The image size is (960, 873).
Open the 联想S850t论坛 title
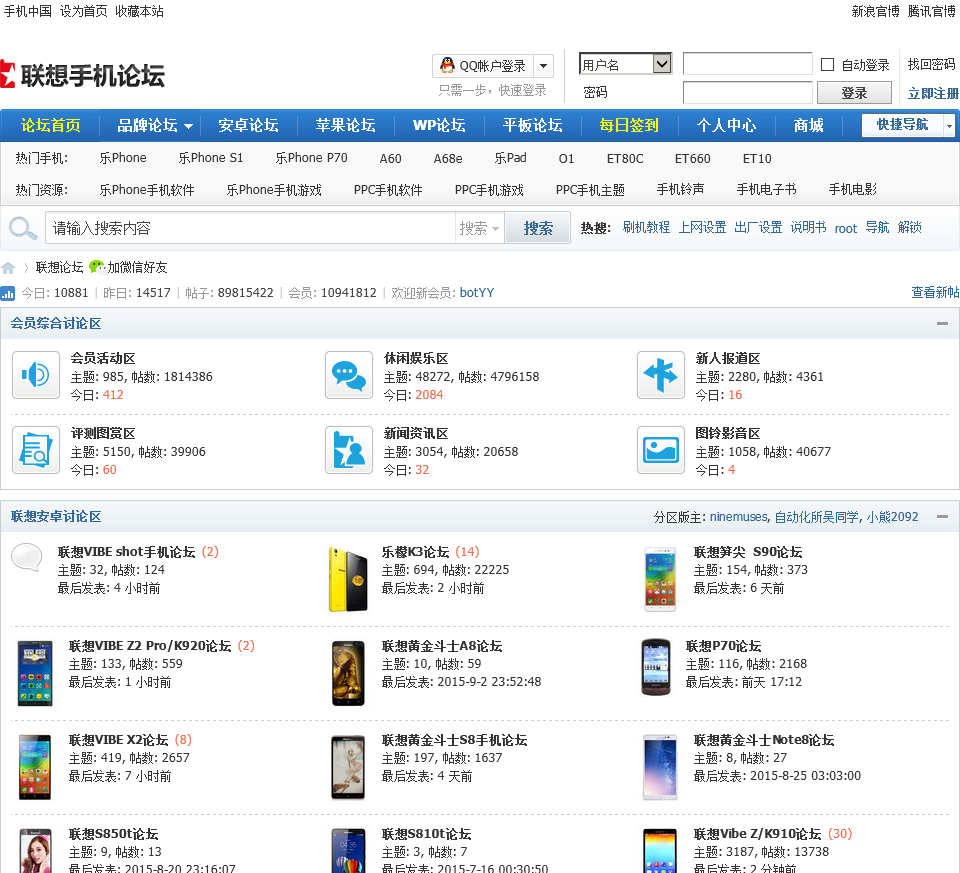pos(113,834)
